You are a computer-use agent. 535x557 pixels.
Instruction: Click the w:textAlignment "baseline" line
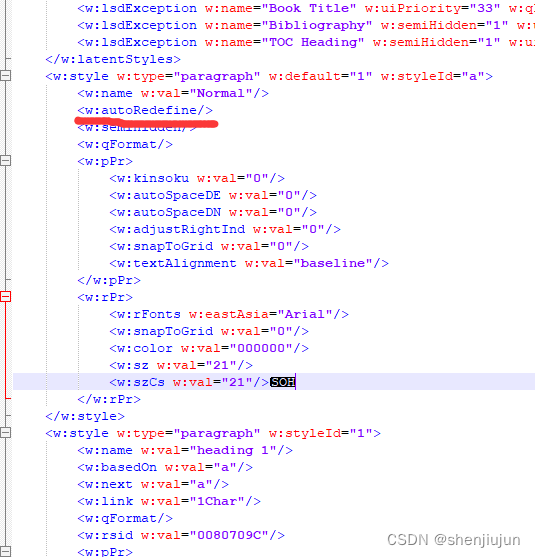(x=249, y=263)
